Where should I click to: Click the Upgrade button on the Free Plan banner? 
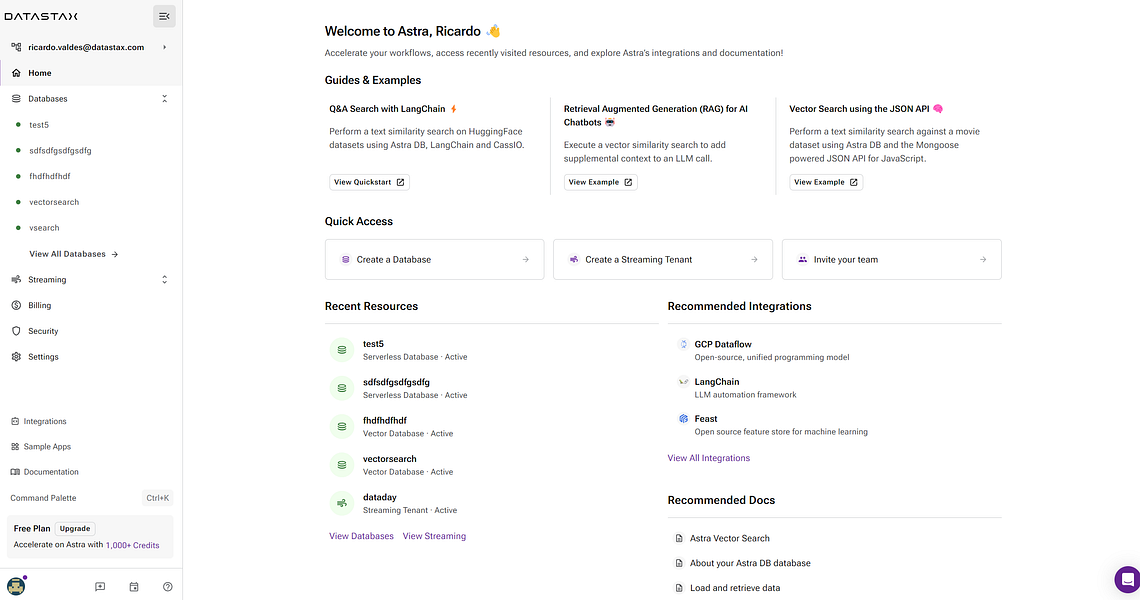(75, 528)
